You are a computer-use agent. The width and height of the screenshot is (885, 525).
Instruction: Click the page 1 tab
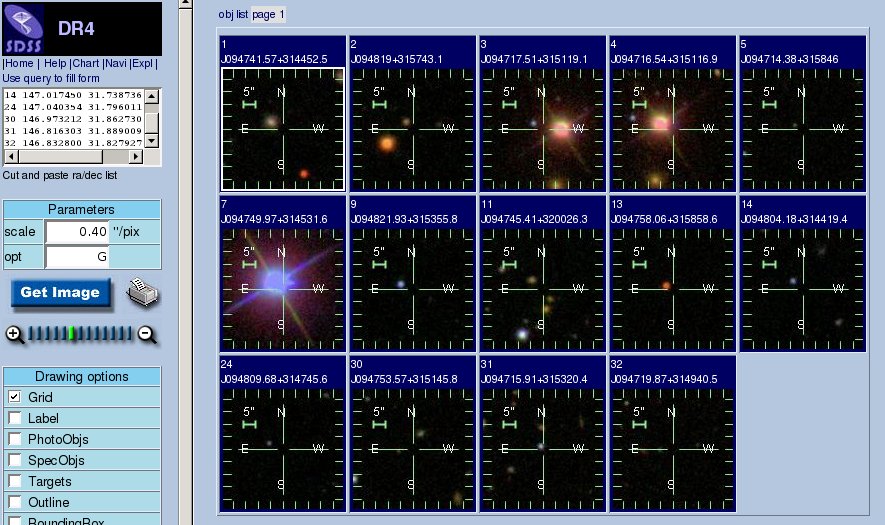[268, 15]
